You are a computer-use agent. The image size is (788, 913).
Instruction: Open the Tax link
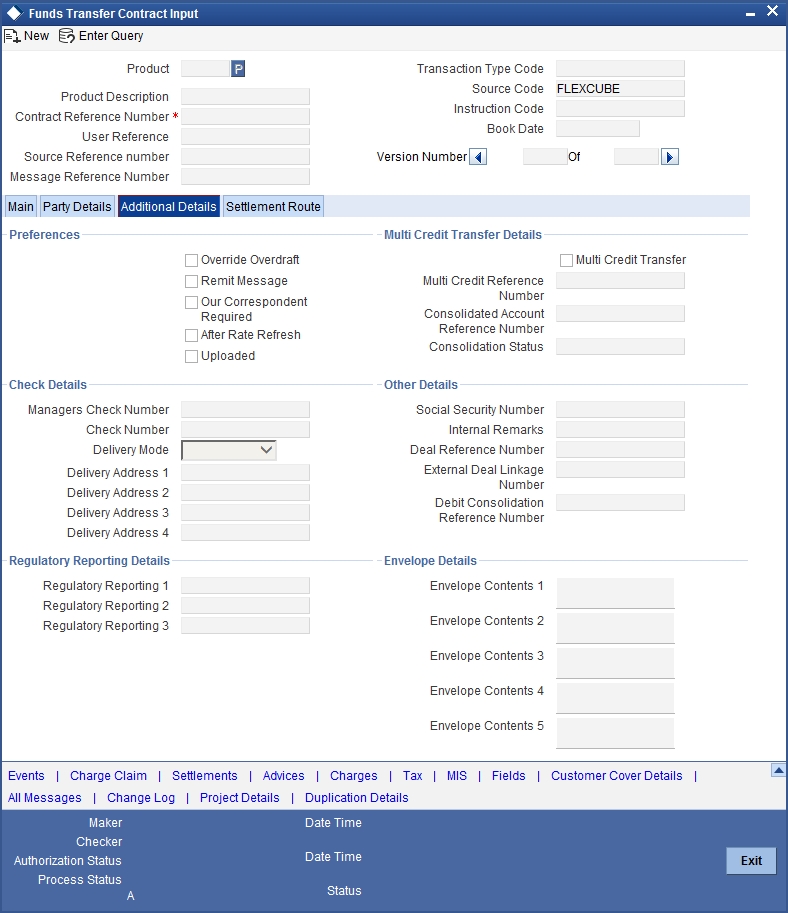[x=412, y=776]
